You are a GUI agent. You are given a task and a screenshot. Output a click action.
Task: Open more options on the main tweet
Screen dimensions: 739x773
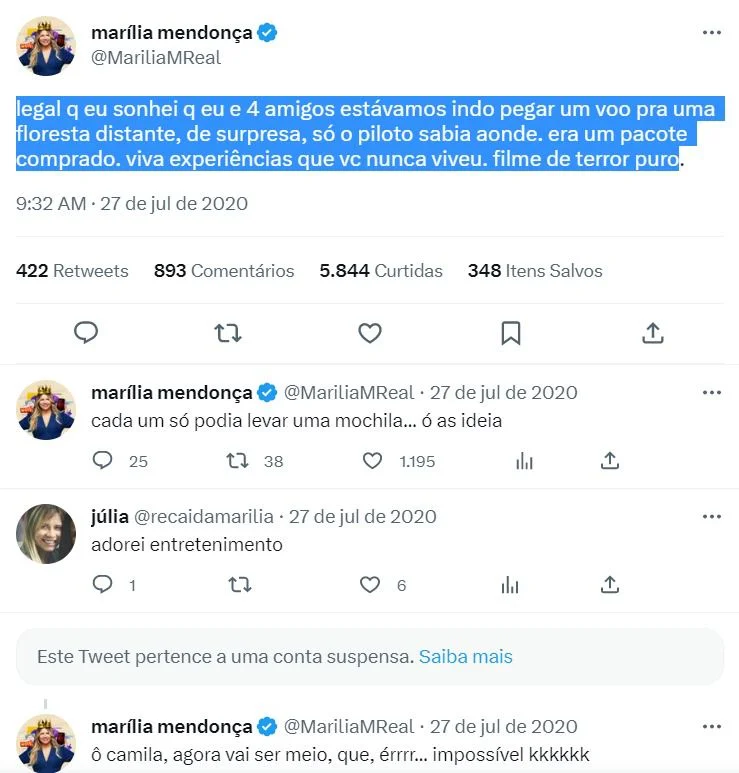711,33
